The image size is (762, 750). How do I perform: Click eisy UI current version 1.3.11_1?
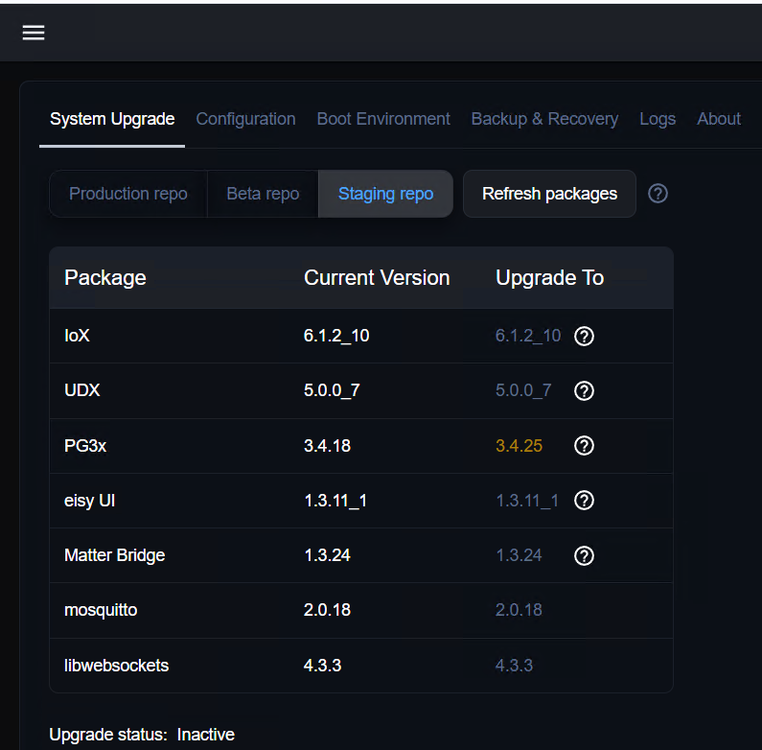(x=335, y=501)
